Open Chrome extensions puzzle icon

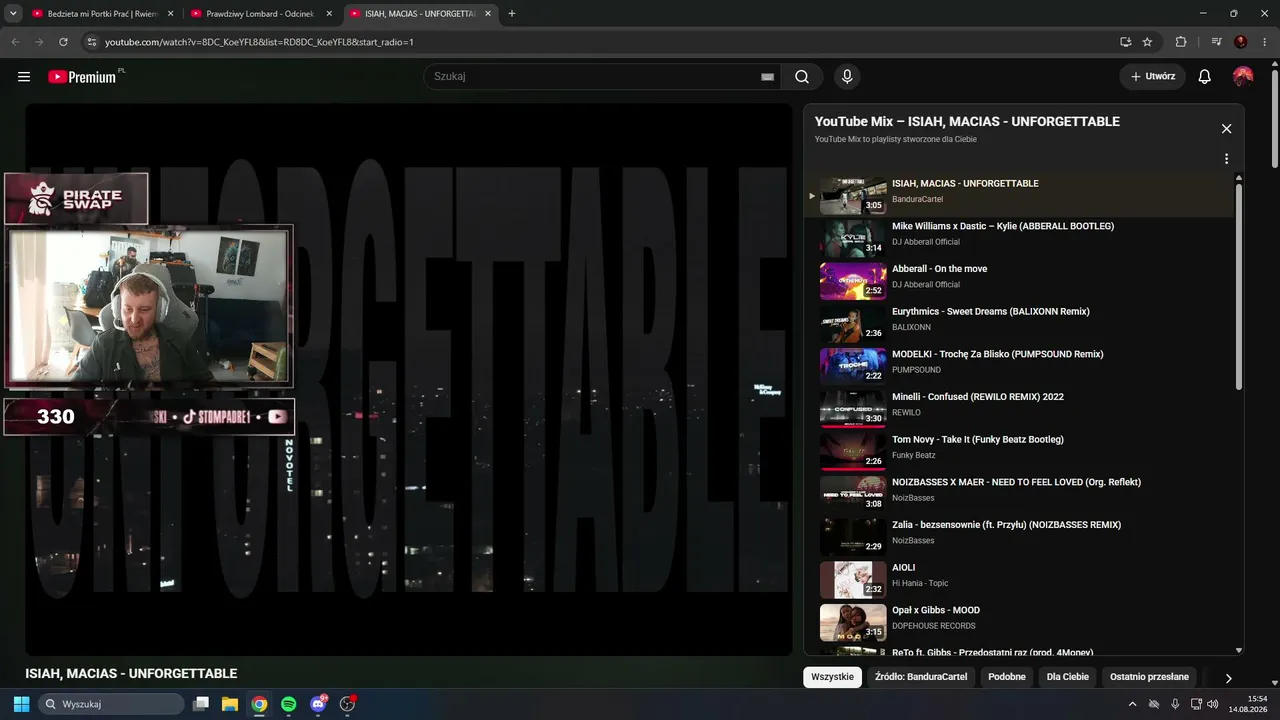point(1181,42)
